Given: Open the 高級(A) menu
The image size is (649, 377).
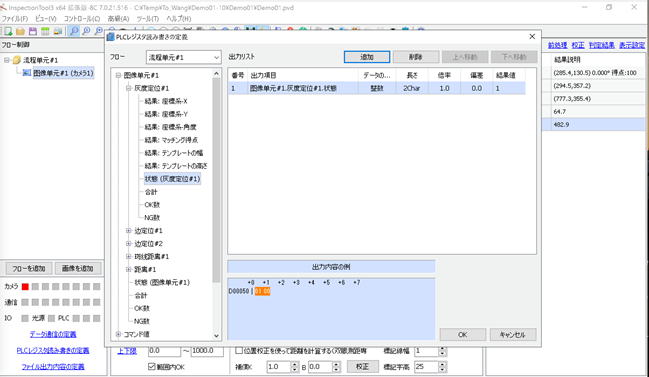Looking at the screenshot, I should tap(118, 19).
